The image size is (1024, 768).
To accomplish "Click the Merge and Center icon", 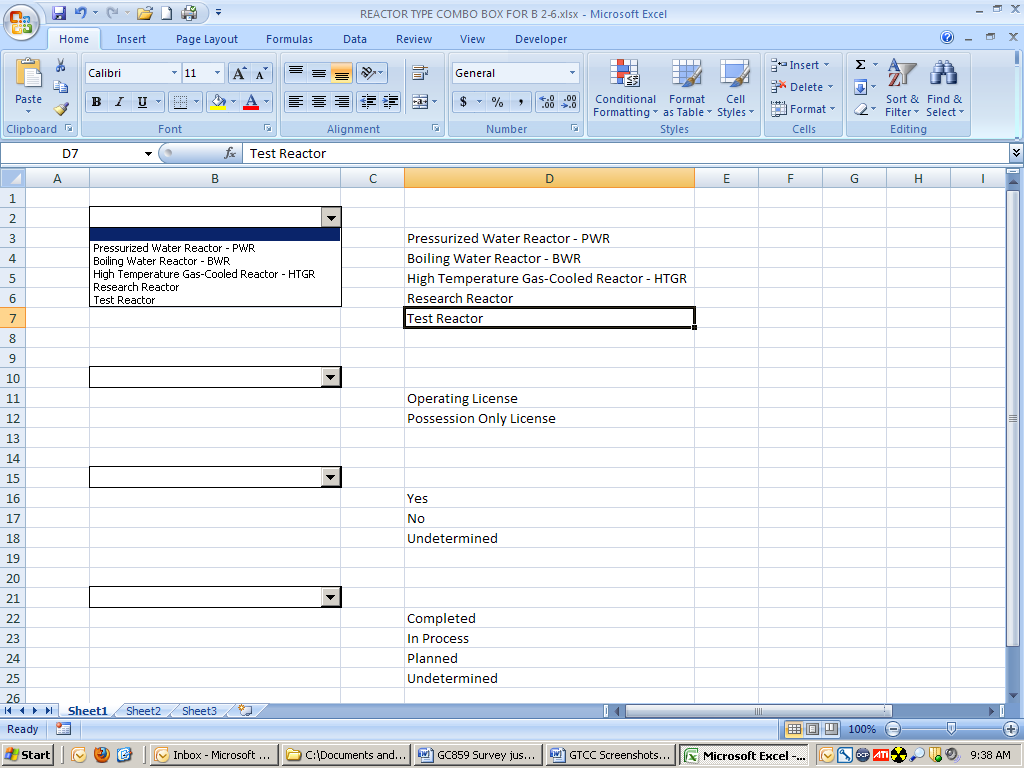I will tap(419, 102).
